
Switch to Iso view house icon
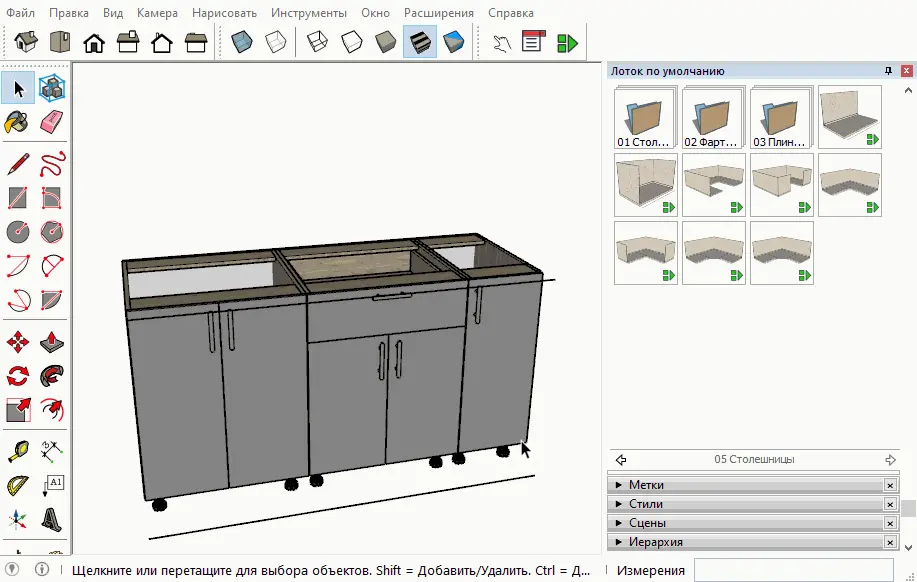click(x=26, y=42)
